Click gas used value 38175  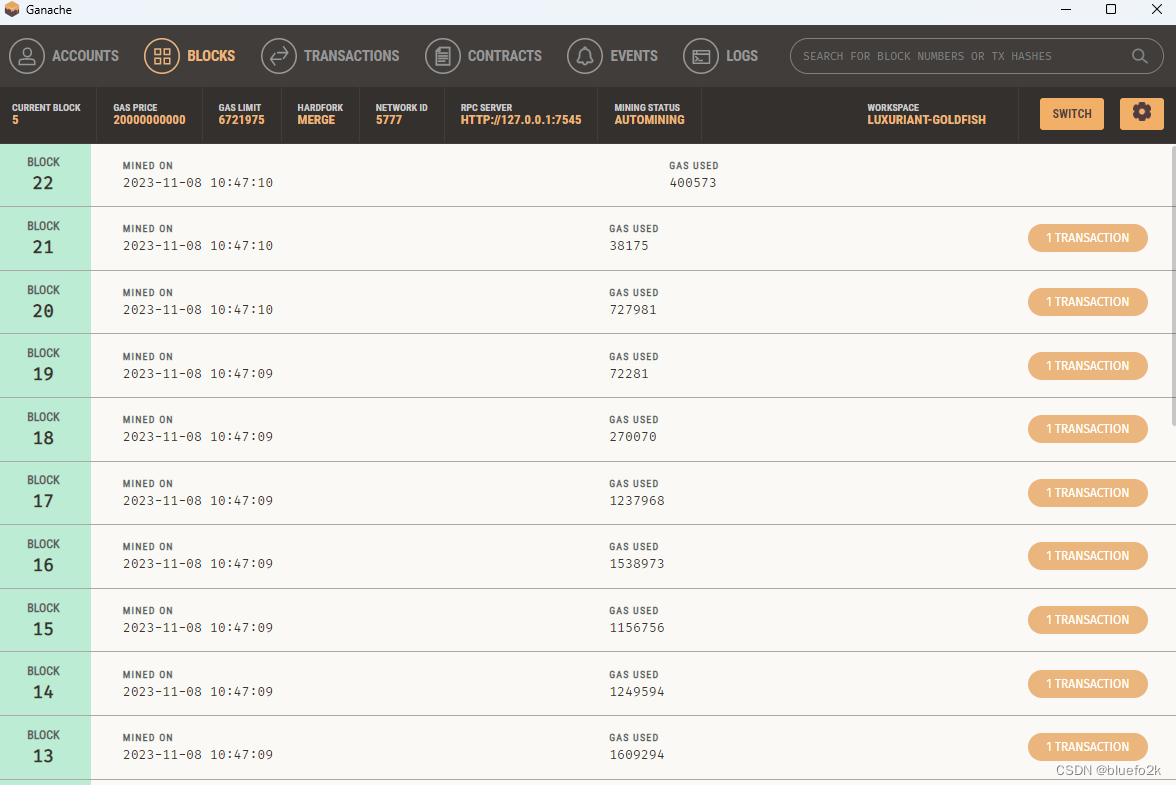click(628, 246)
